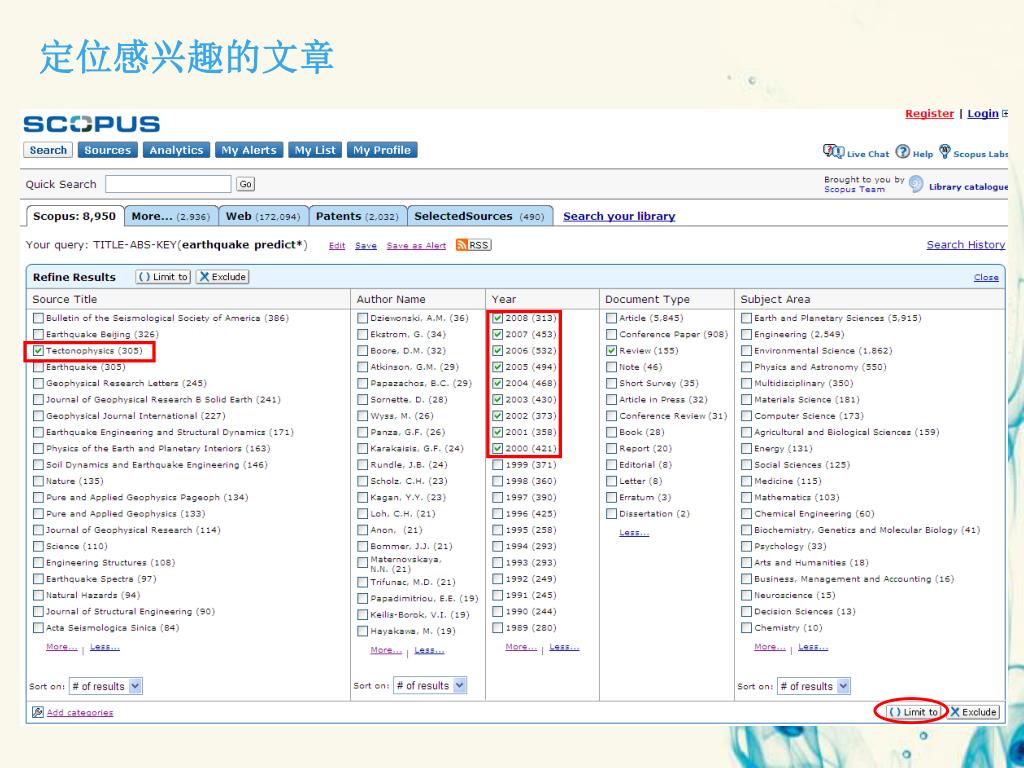Open the My Alerts tab
Viewport: 1024px width, 768px height.
(x=249, y=150)
